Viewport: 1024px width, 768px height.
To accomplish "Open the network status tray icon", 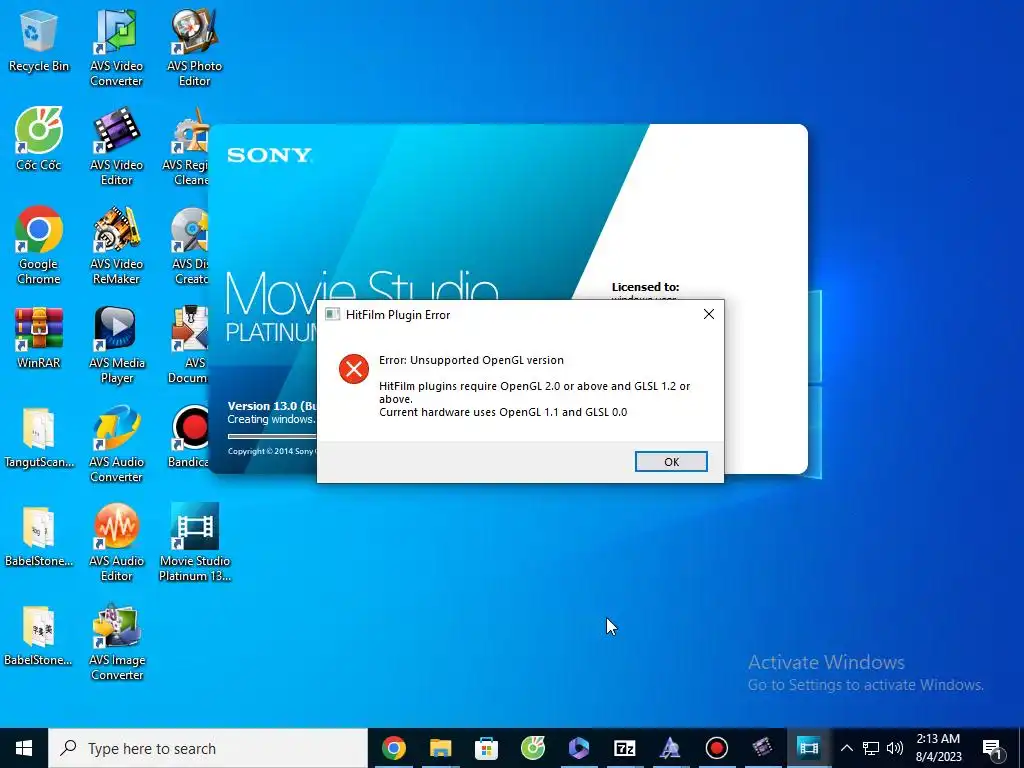I will tap(871, 748).
